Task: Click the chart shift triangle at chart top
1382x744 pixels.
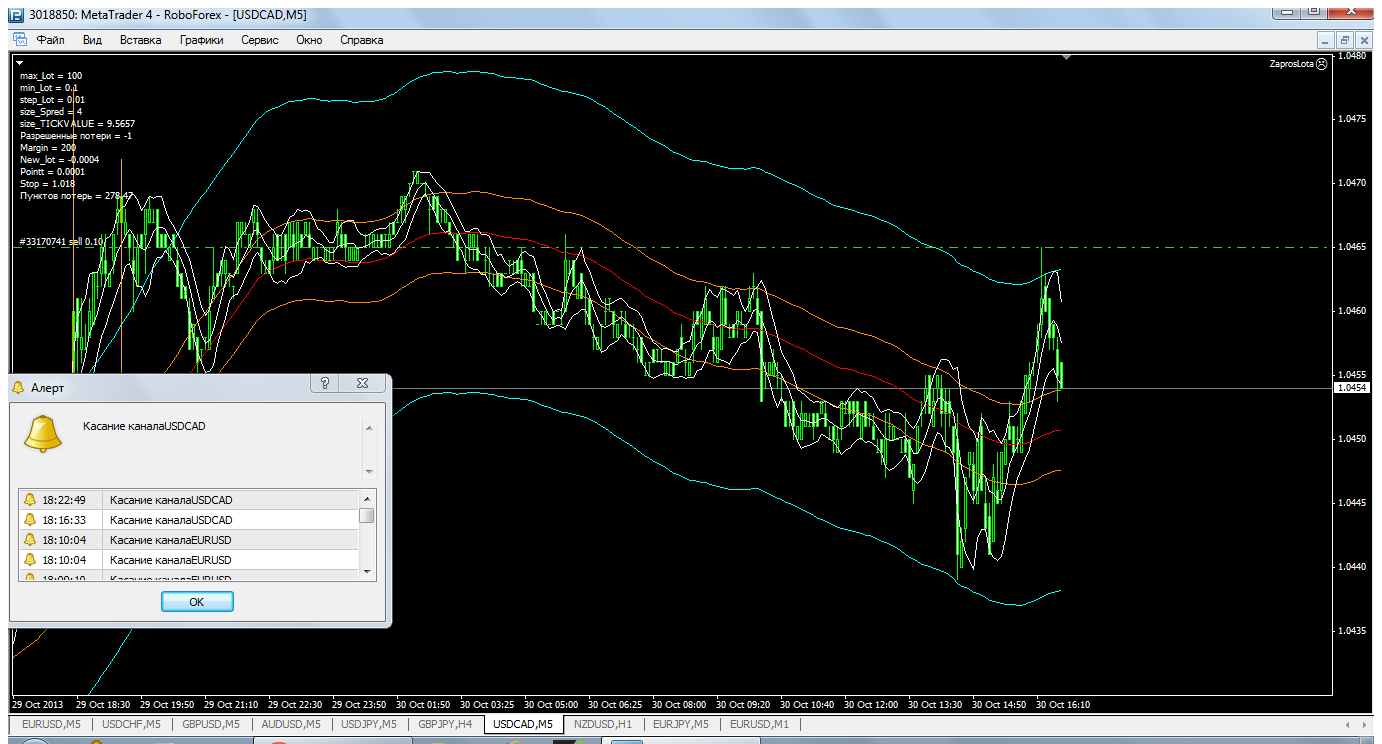Action: click(x=1067, y=58)
